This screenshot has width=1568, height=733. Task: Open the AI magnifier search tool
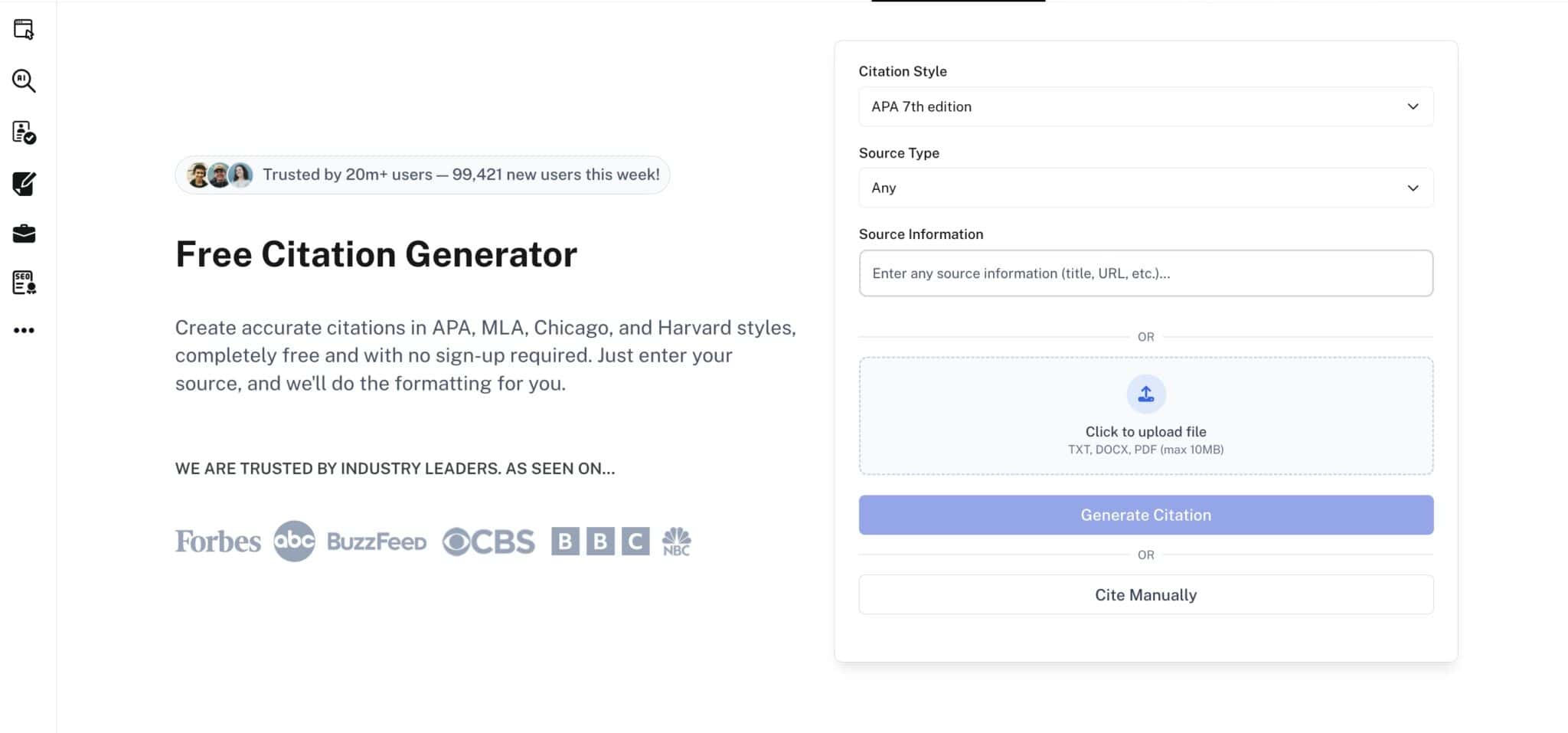(x=24, y=80)
